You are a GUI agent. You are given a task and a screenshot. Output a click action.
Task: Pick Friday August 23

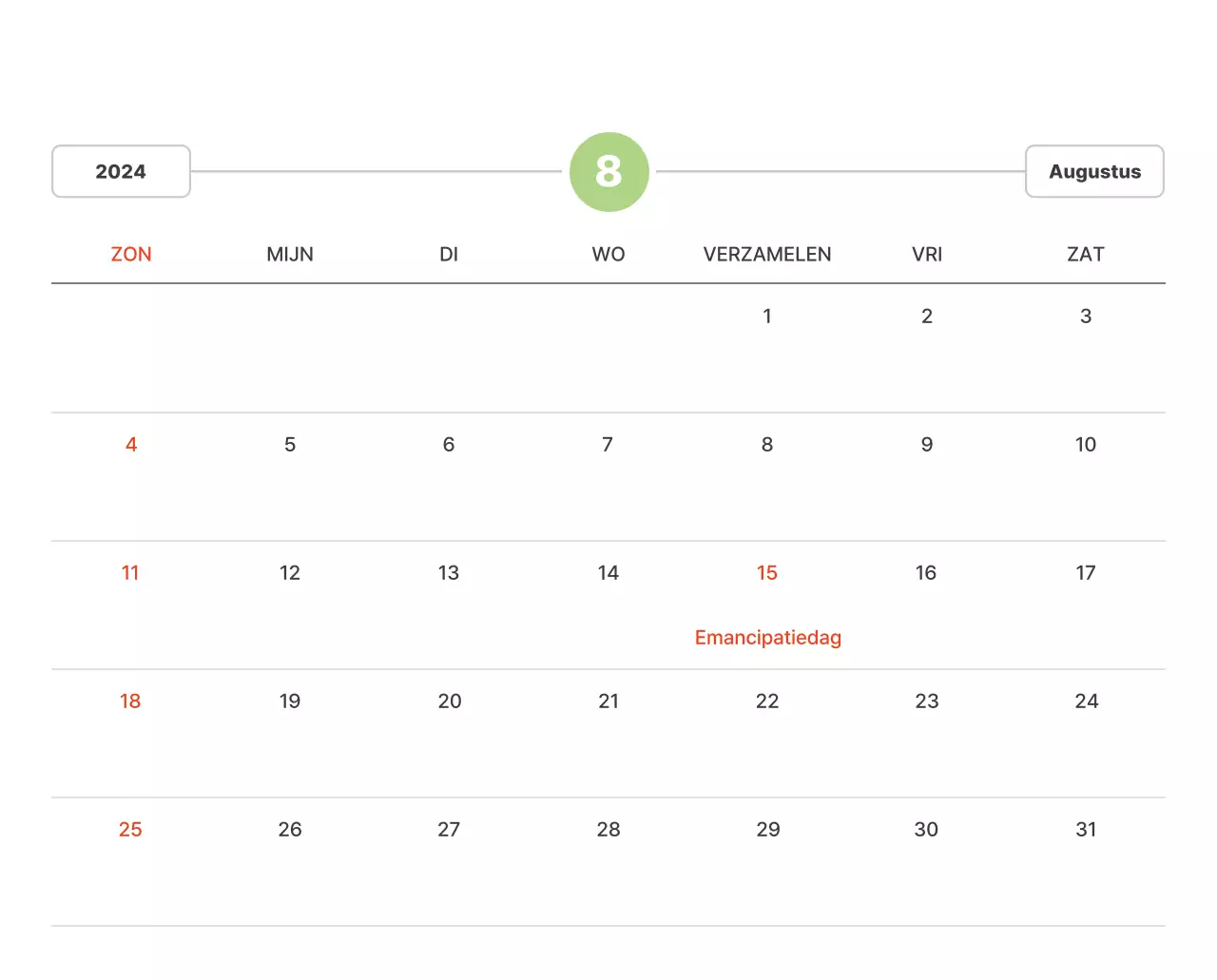click(x=927, y=701)
